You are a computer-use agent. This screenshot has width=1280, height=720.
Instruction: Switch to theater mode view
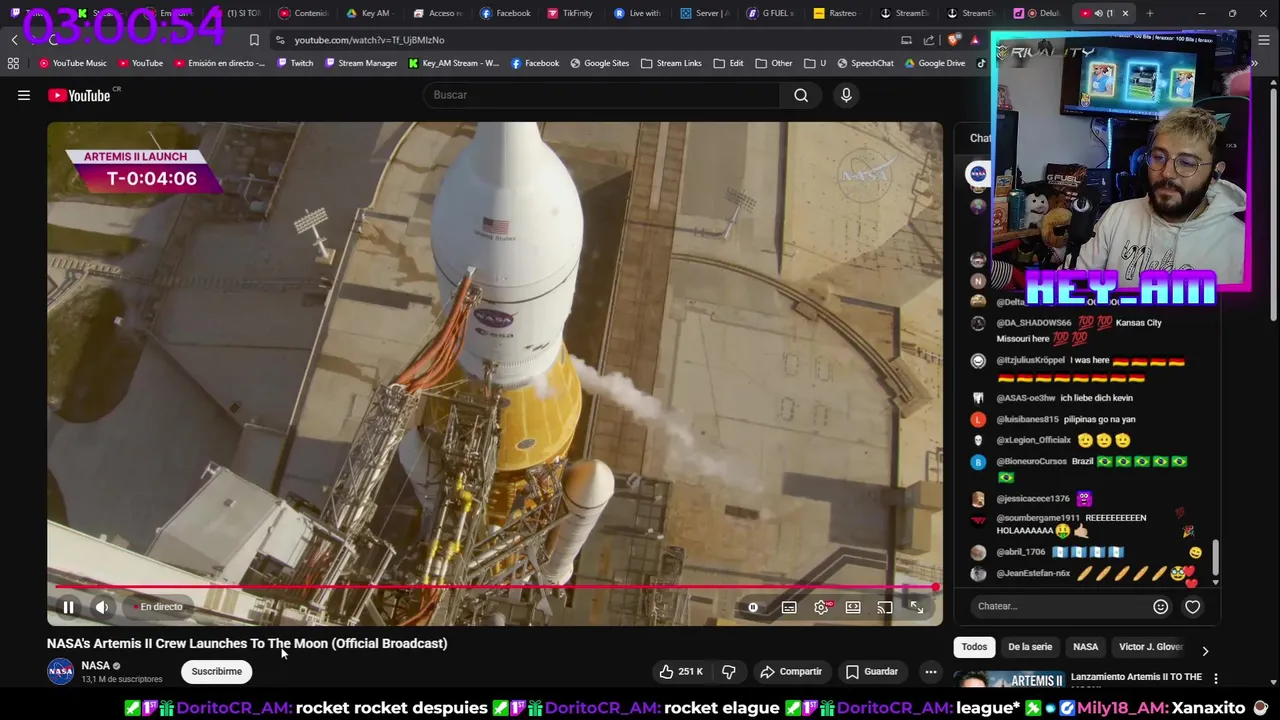(853, 607)
